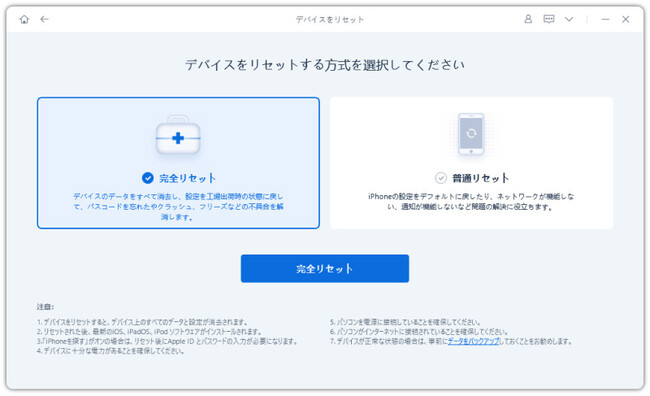Click the 普通リセット description text

pos(471,202)
